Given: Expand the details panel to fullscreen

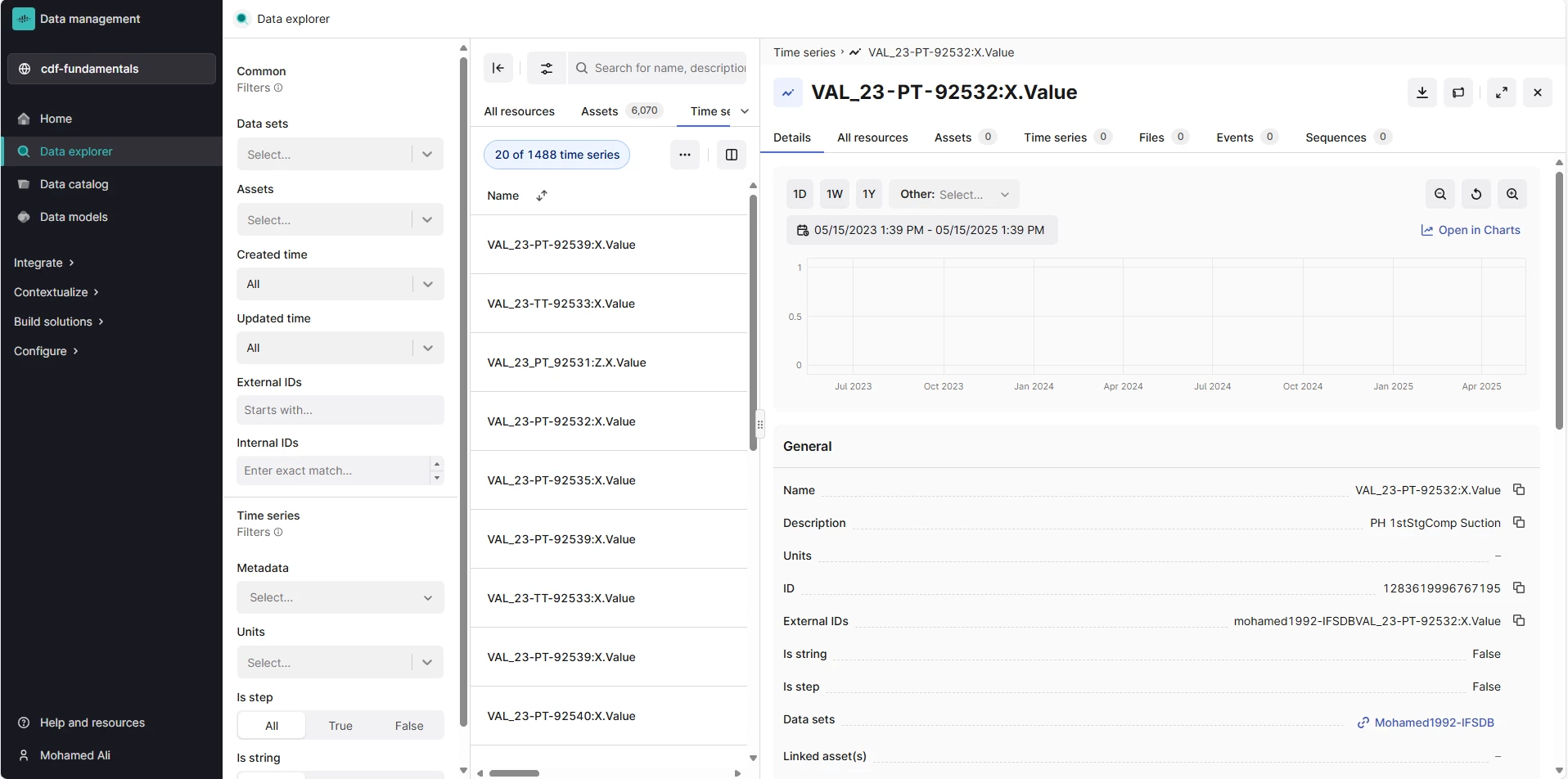Looking at the screenshot, I should (x=1502, y=92).
